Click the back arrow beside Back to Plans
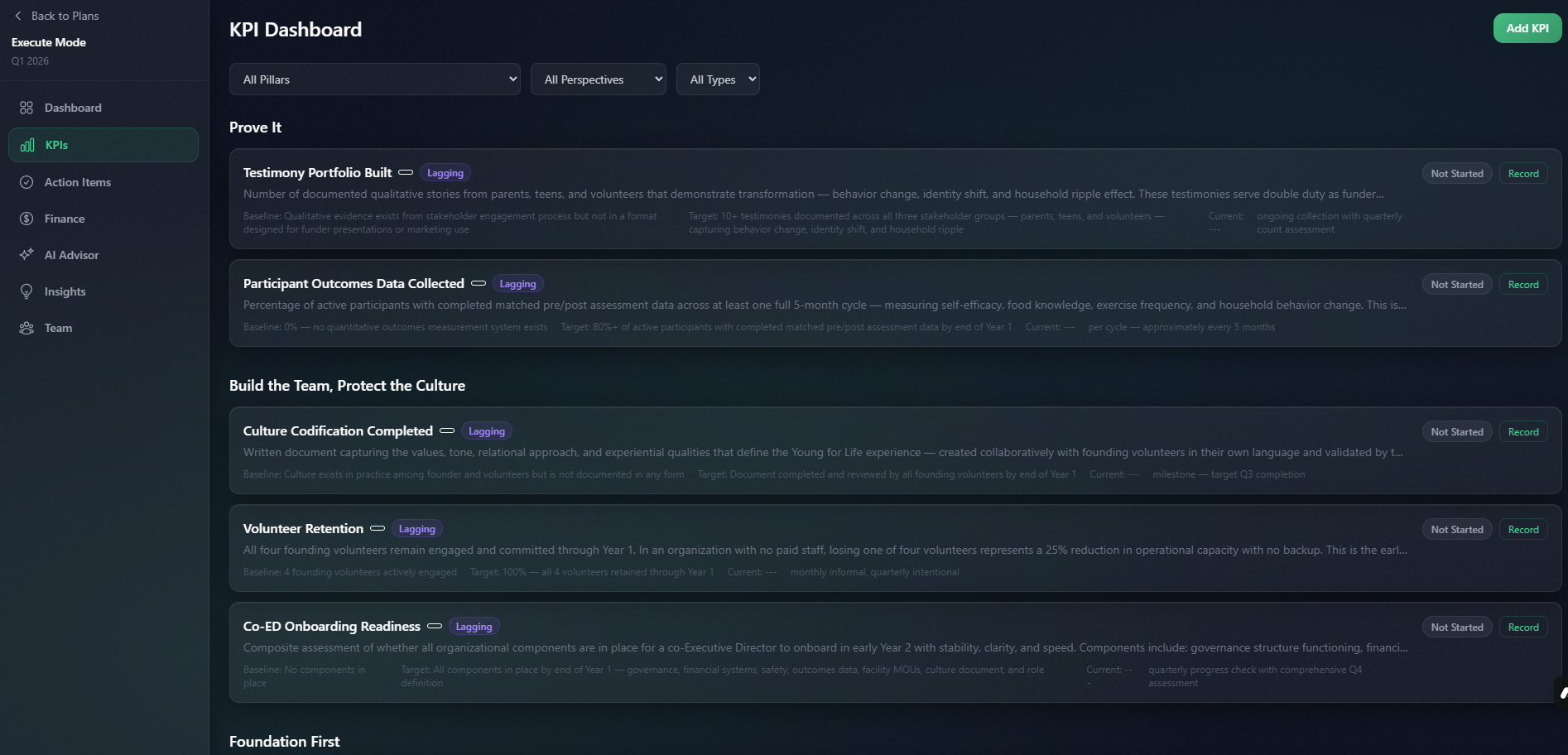This screenshot has width=1568, height=755. pos(18,16)
